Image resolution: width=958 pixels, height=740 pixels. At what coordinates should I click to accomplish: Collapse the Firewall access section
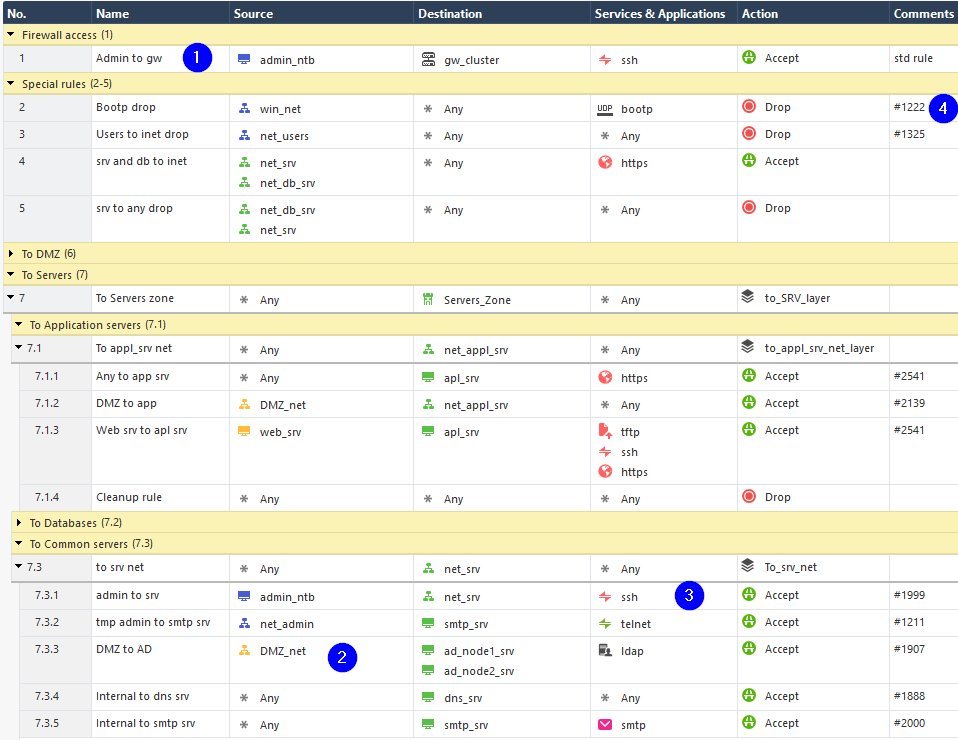10,35
